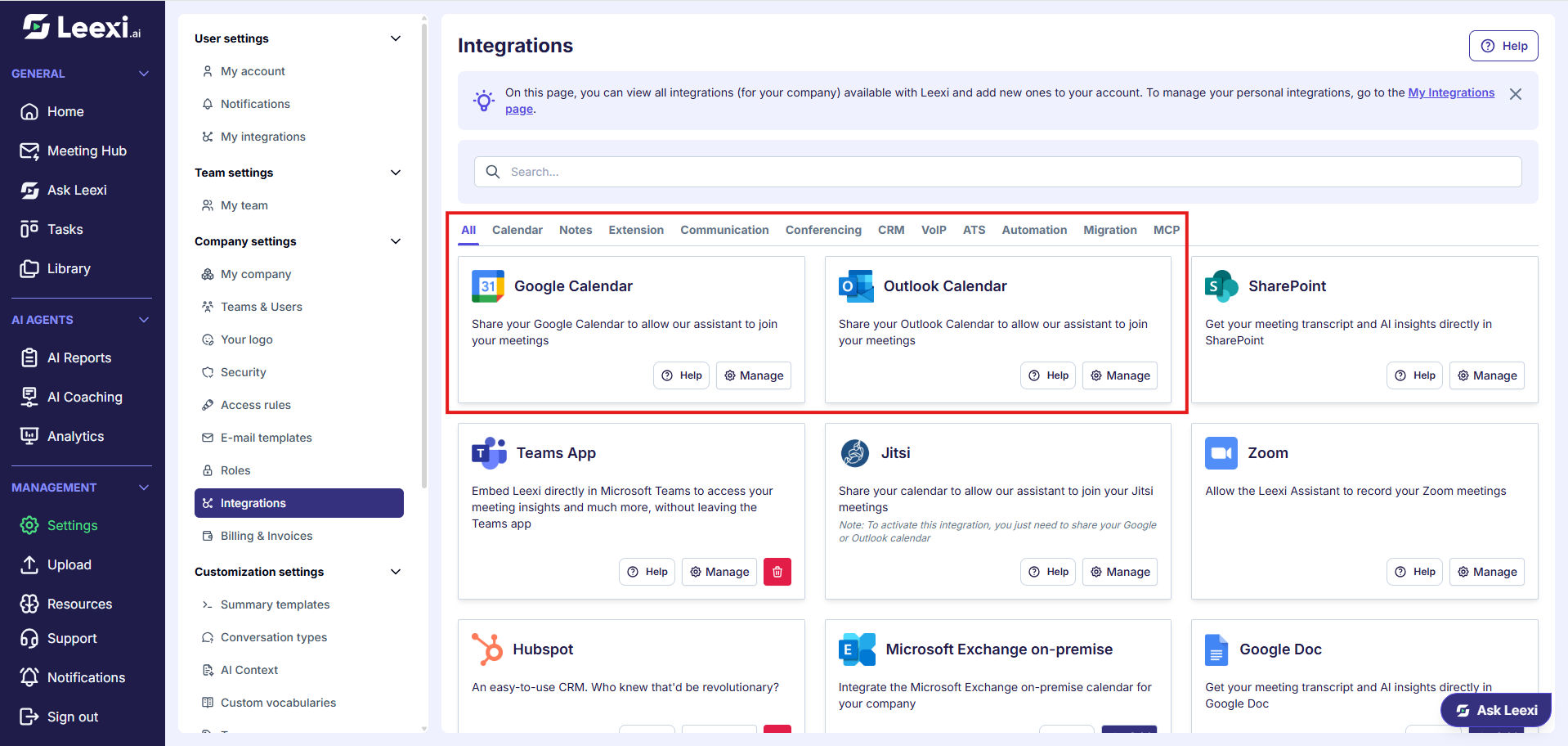Viewport: 1568px width, 746px height.
Task: Switch to the Notes tab
Action: click(x=576, y=230)
